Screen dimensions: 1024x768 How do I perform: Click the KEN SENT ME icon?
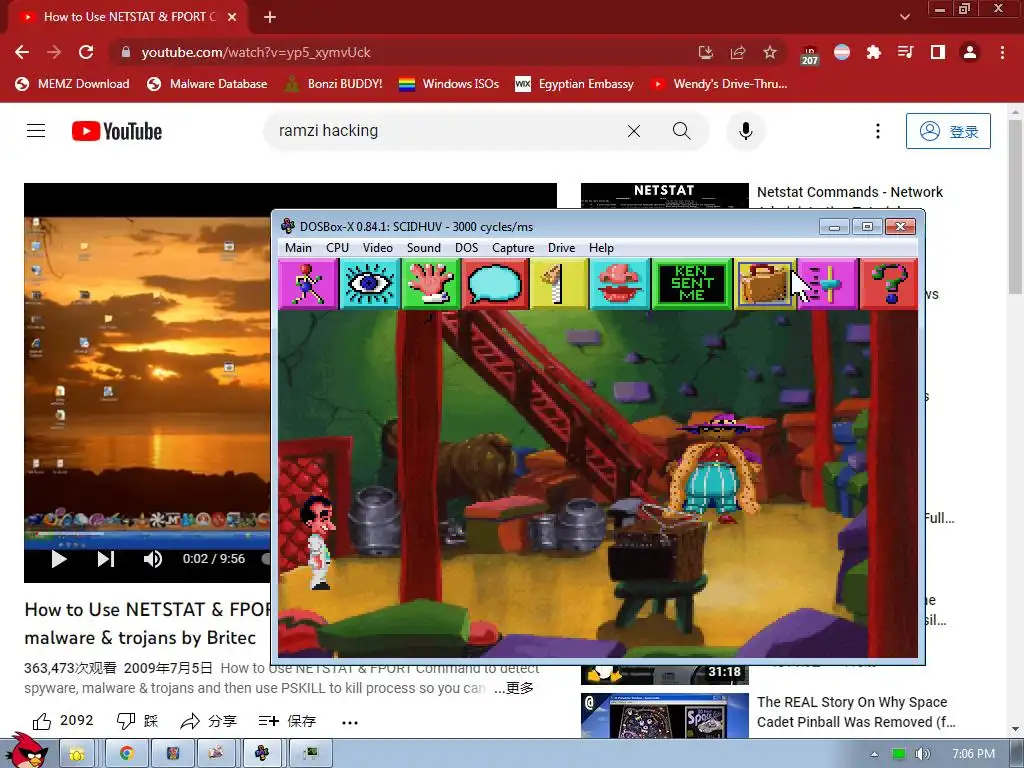click(692, 283)
